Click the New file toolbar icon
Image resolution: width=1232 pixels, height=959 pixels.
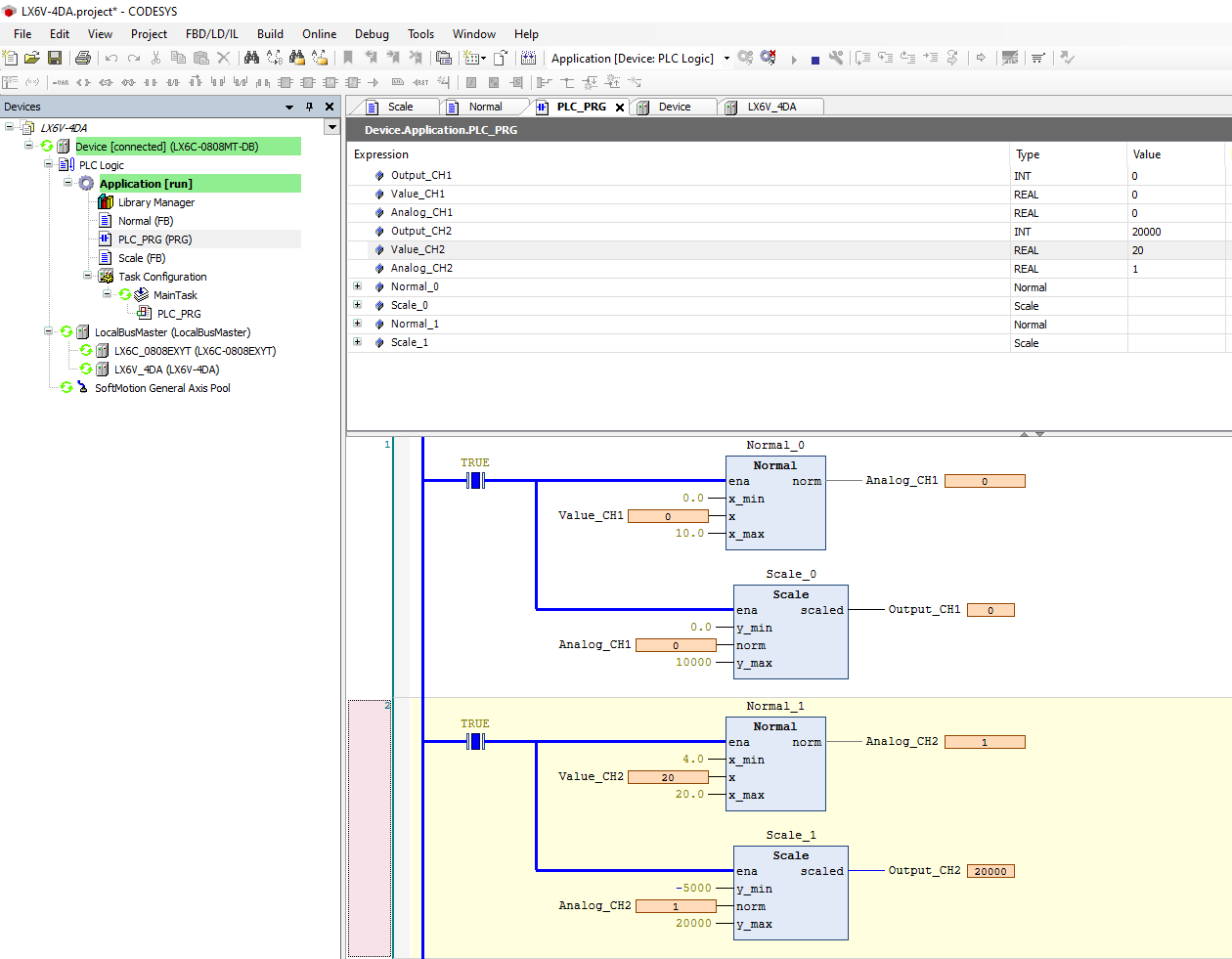point(11,59)
